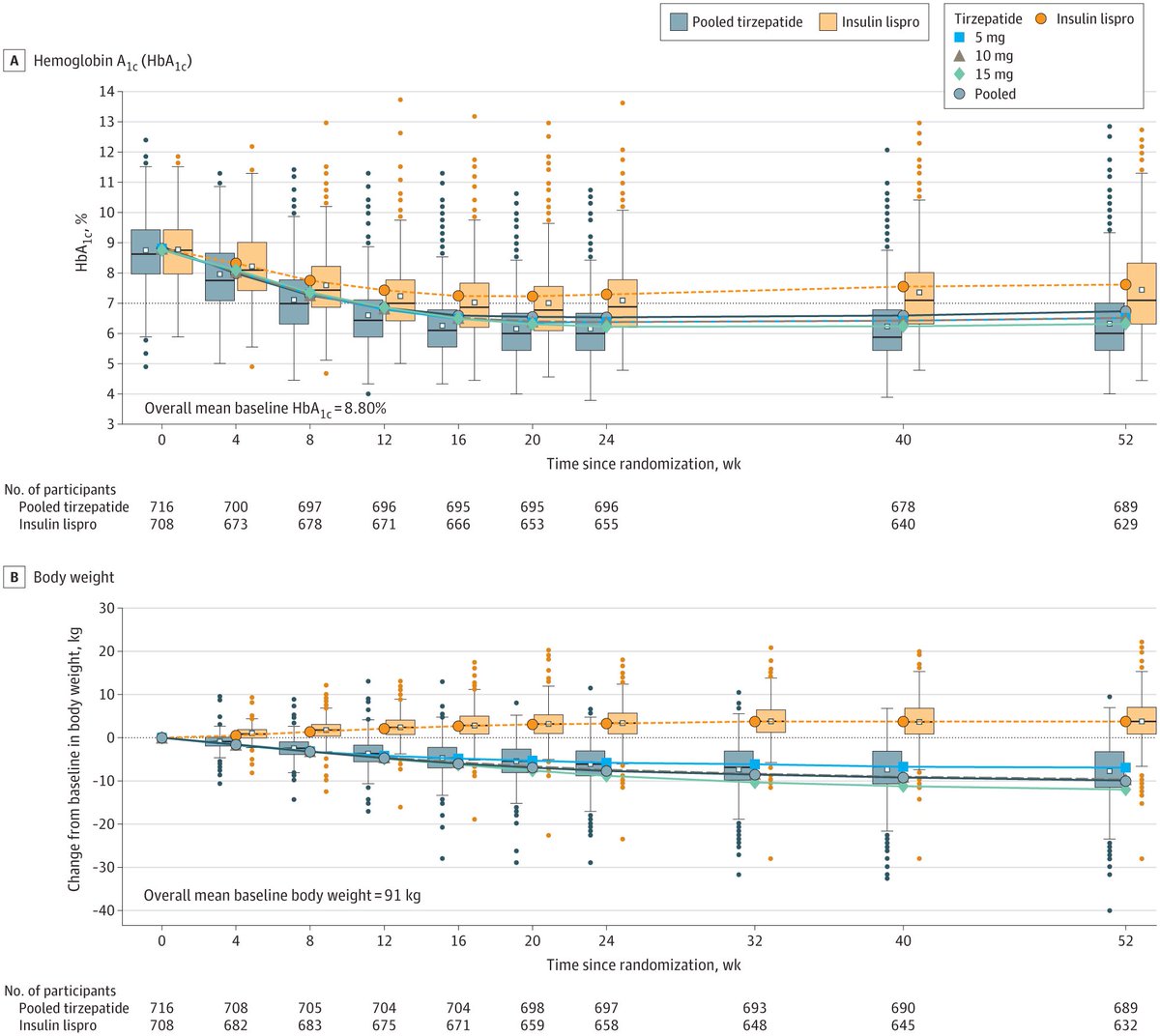
Task: Click the orange Insulin lispro marker at week 40 in HbA1c panel
Action: [904, 286]
